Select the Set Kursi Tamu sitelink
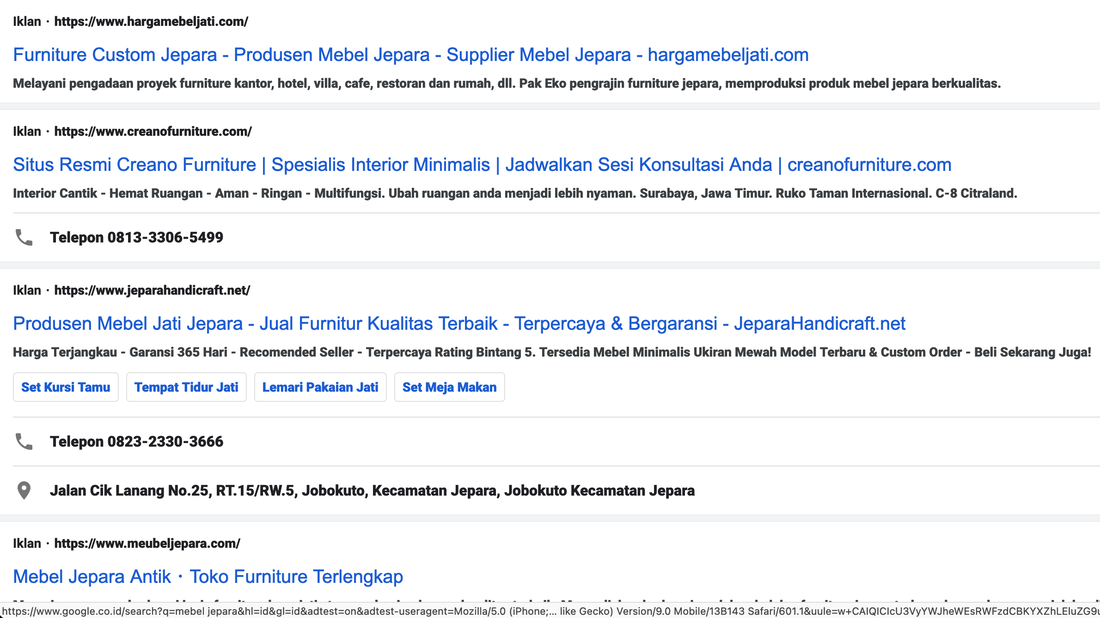 coord(66,387)
